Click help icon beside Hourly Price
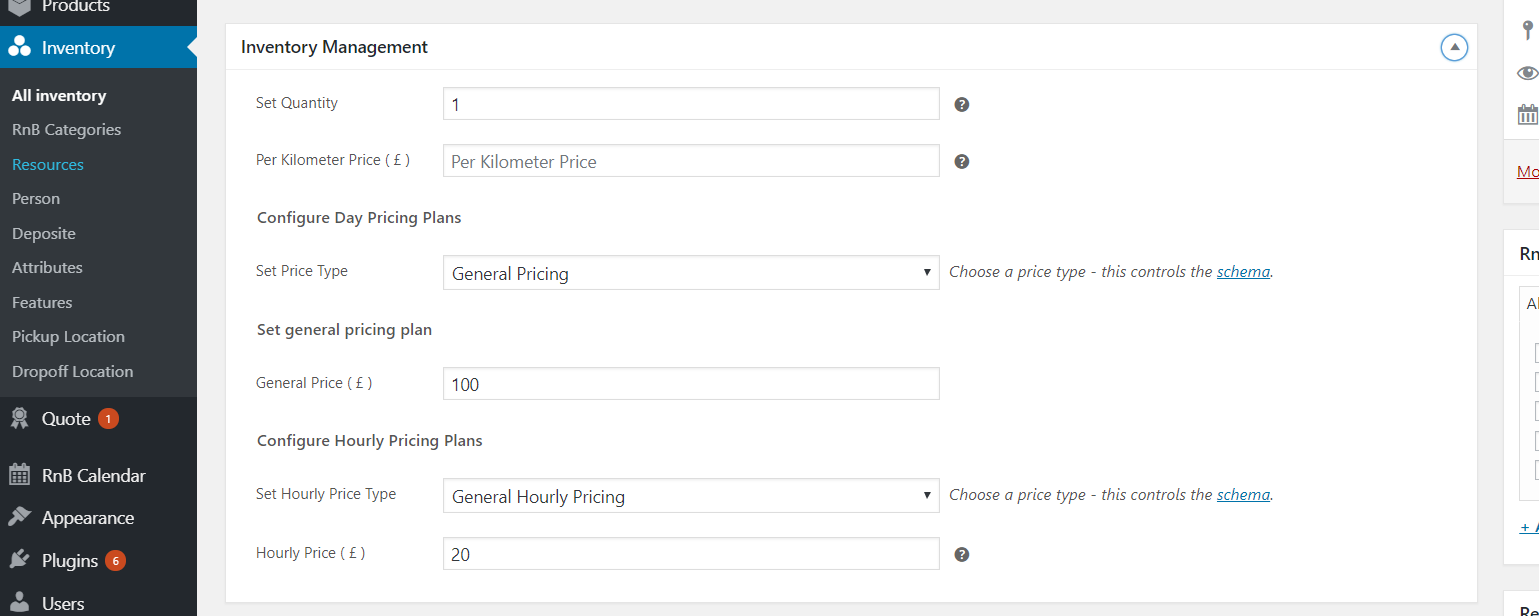1539x616 pixels. pos(962,554)
